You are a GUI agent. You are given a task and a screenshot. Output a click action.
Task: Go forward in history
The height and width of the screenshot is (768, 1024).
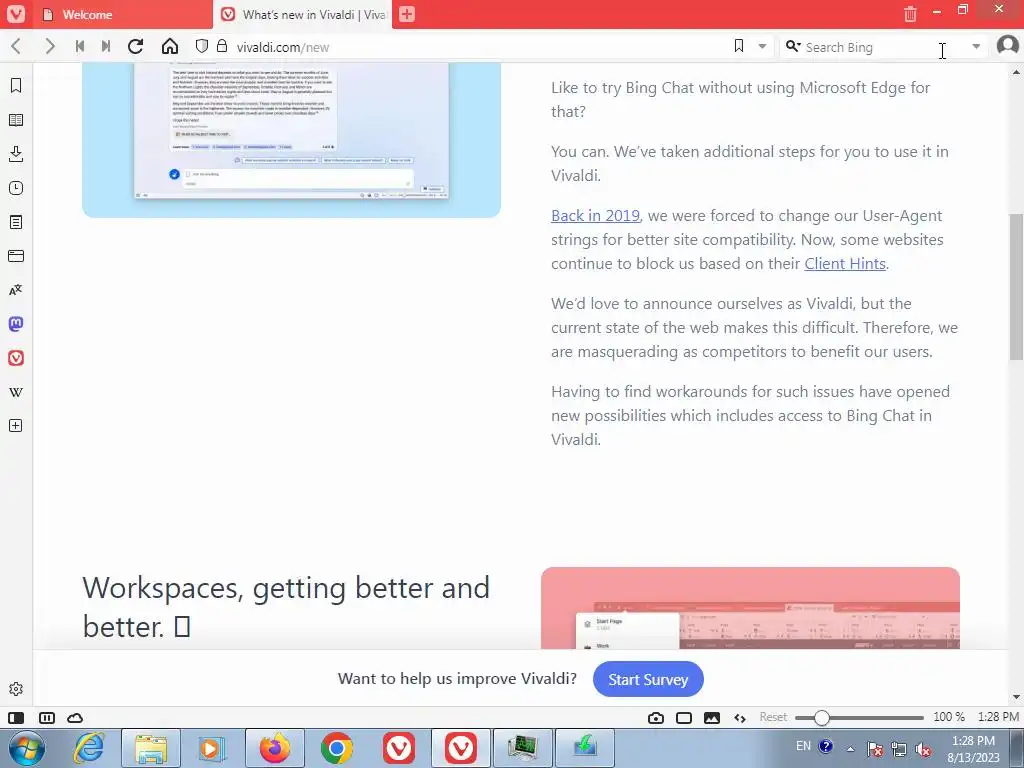(50, 46)
